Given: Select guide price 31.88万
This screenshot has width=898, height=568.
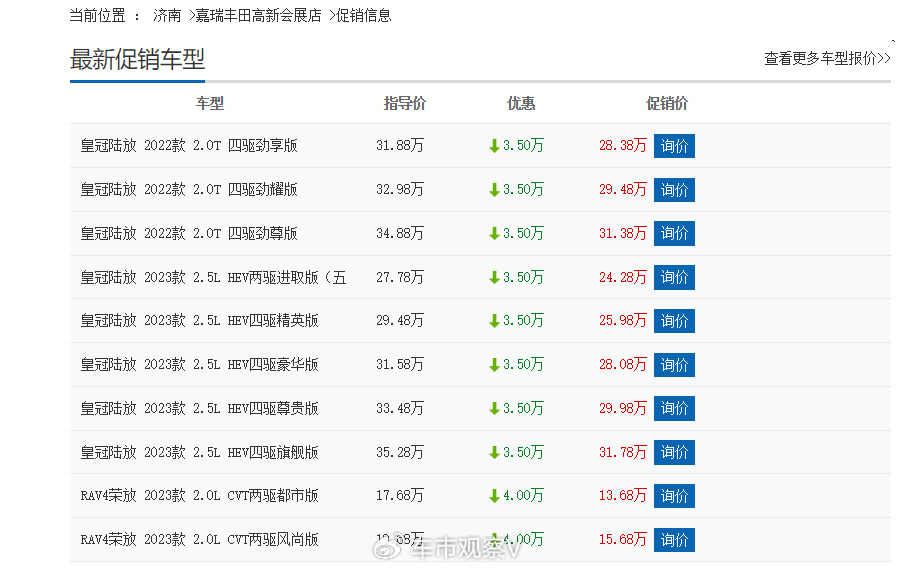Looking at the screenshot, I should click(400, 145).
